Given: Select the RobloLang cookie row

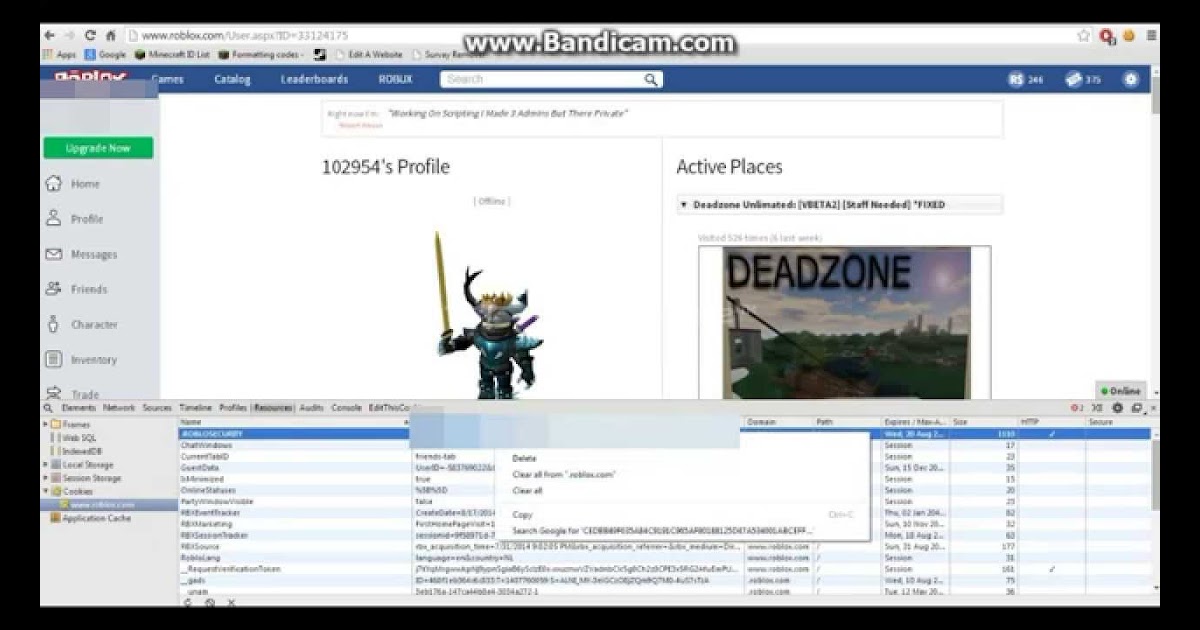Looking at the screenshot, I should tap(665, 557).
